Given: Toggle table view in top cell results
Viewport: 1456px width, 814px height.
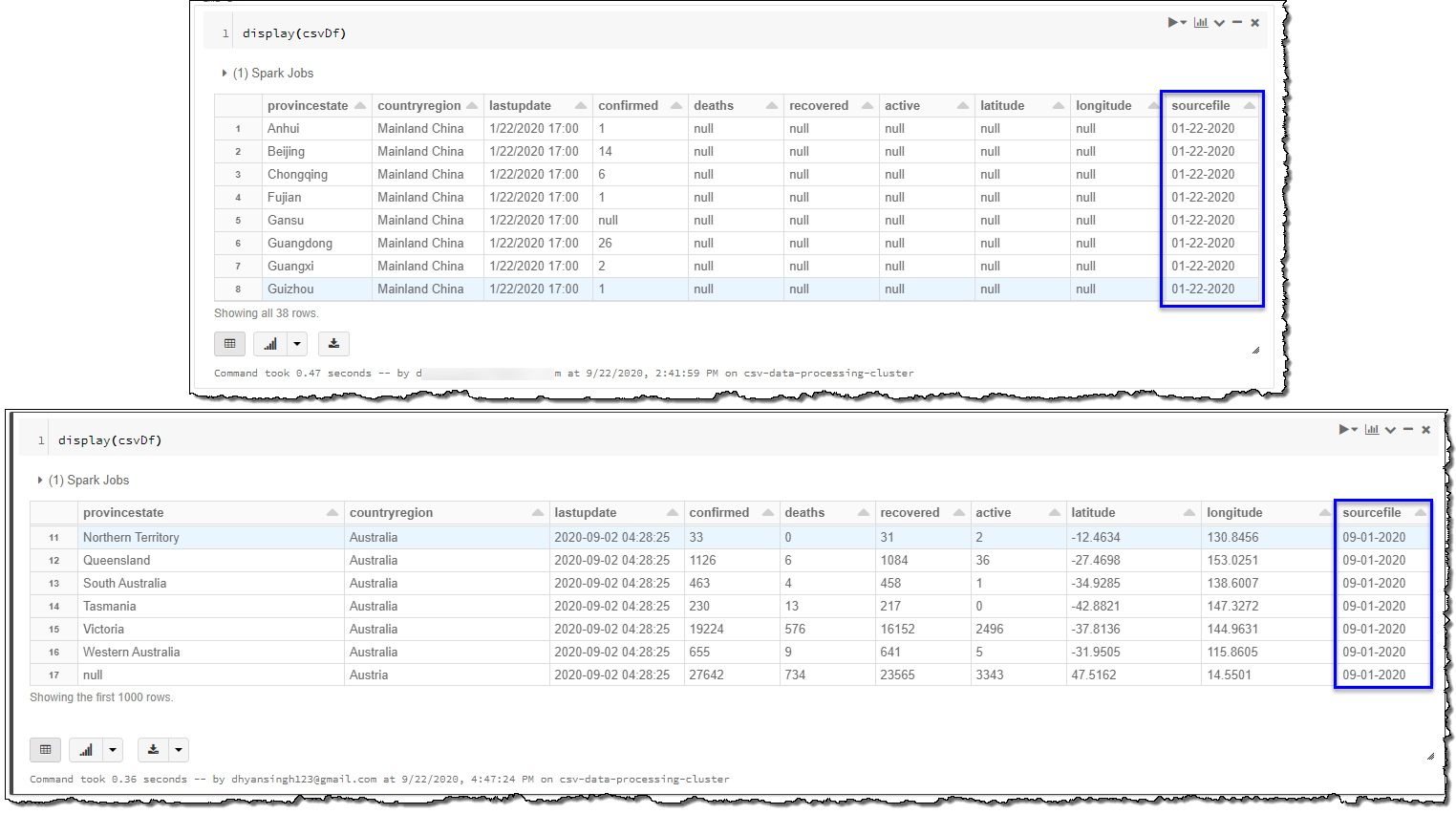Looking at the screenshot, I should click(x=230, y=344).
